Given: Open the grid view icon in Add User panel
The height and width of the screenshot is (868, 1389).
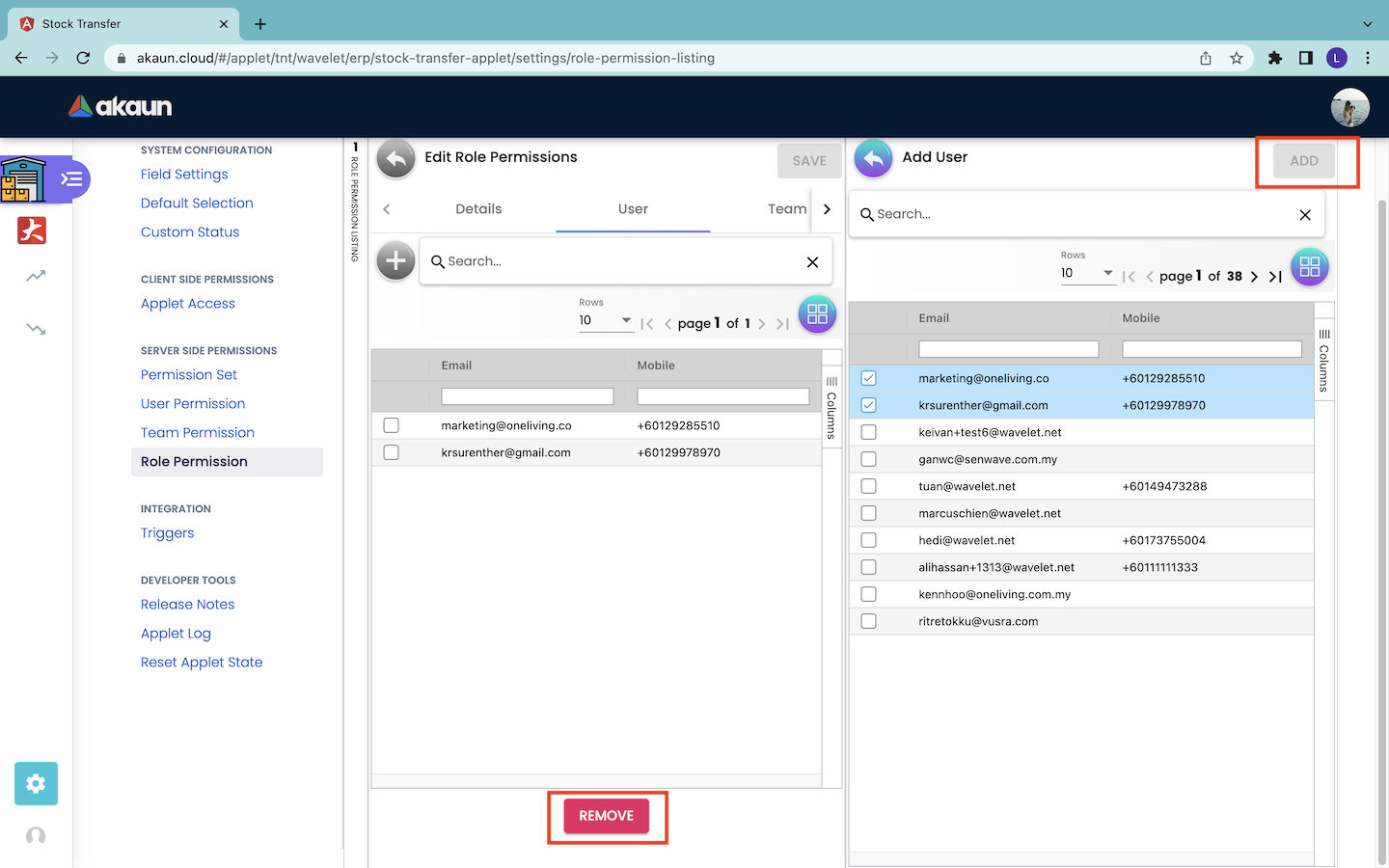Looking at the screenshot, I should coord(1309,267).
